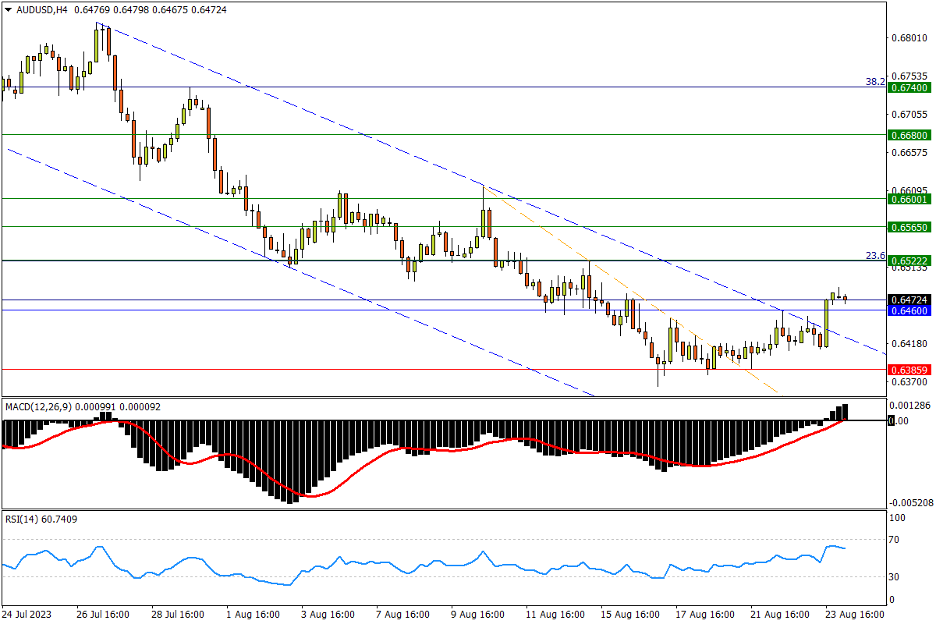Click the red 0.63859 support tag

[908, 370]
